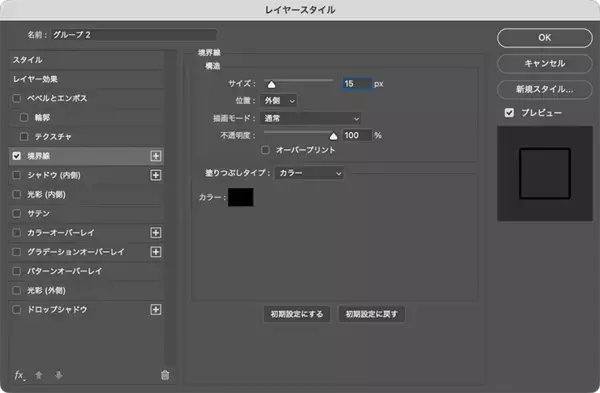The width and height of the screenshot is (600, 393).
Task: Enable the パターンオーバーレイ checkbox
Action: pyautogui.click(x=16, y=271)
